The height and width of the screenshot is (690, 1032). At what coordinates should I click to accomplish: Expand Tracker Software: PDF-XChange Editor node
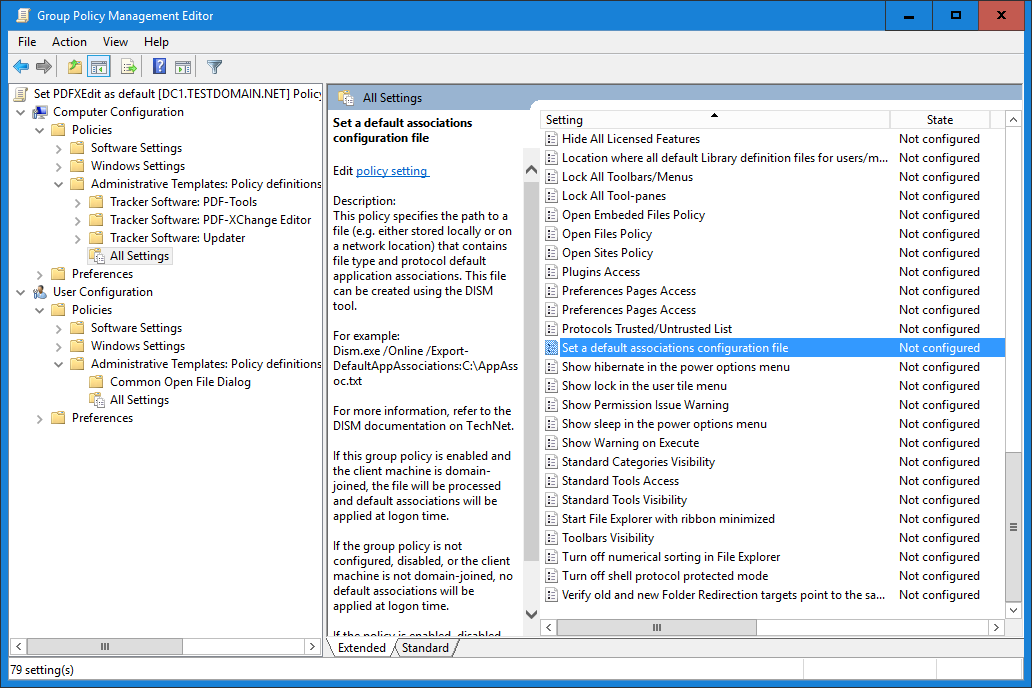[78, 221]
